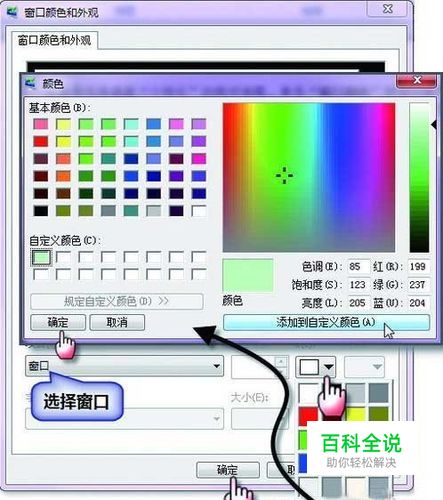
Task: Close the 颜色 dialog with the red X
Action: [416, 81]
